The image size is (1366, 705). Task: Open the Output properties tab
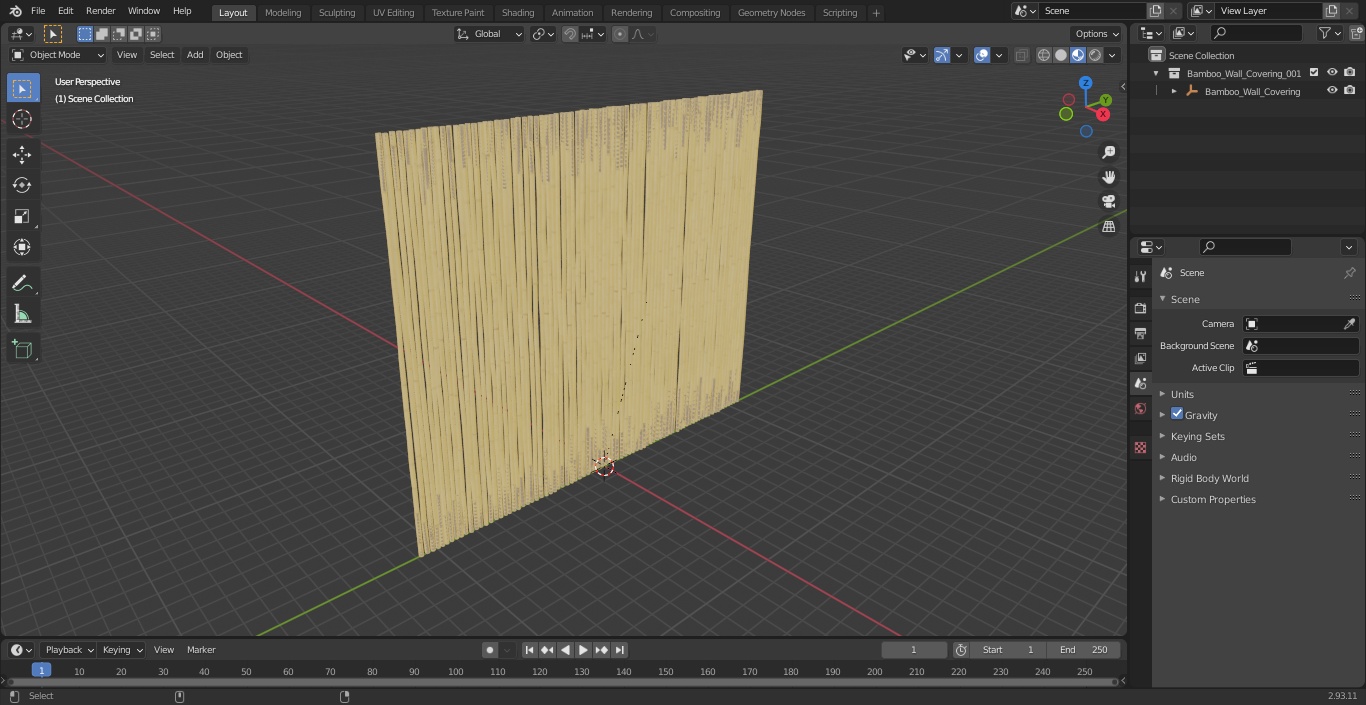[x=1140, y=333]
